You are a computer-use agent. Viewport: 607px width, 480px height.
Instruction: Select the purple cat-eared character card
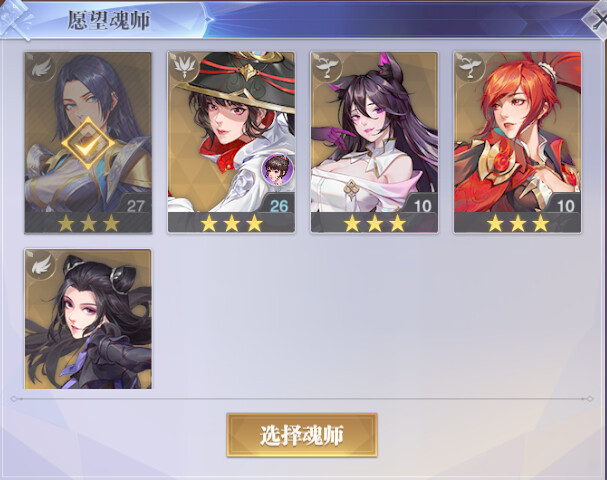374,143
